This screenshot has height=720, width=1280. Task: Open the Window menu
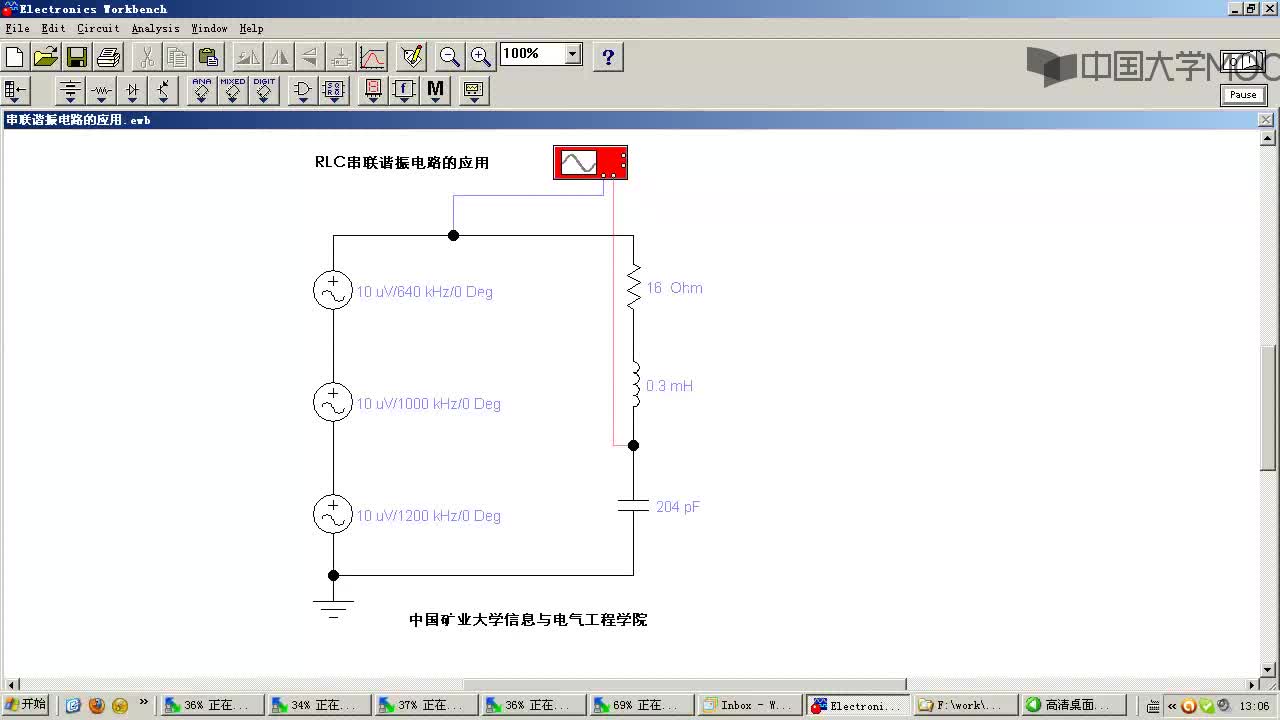[x=209, y=28]
